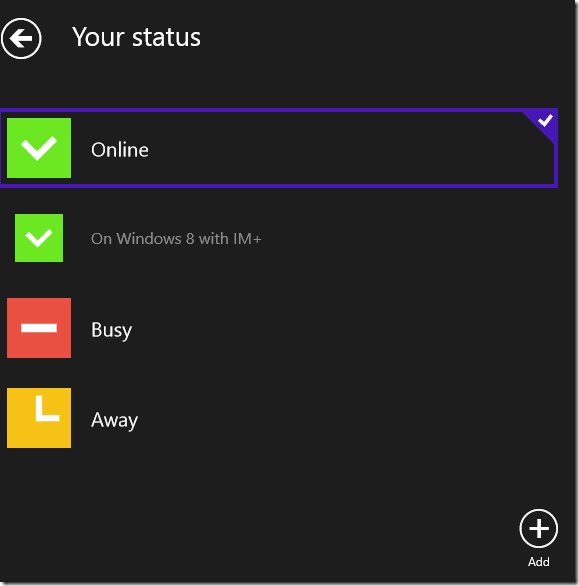Screen dimensions: 579x586
Task: Set status to Away
Action: click(x=114, y=420)
